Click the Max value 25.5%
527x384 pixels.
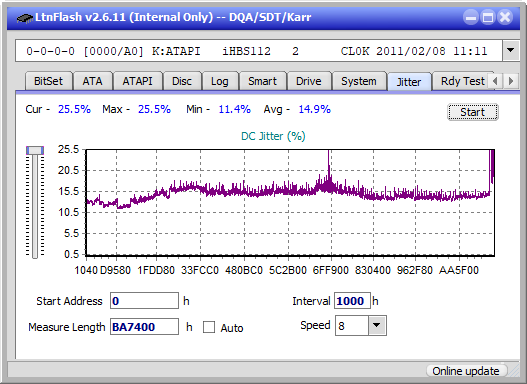point(154,109)
